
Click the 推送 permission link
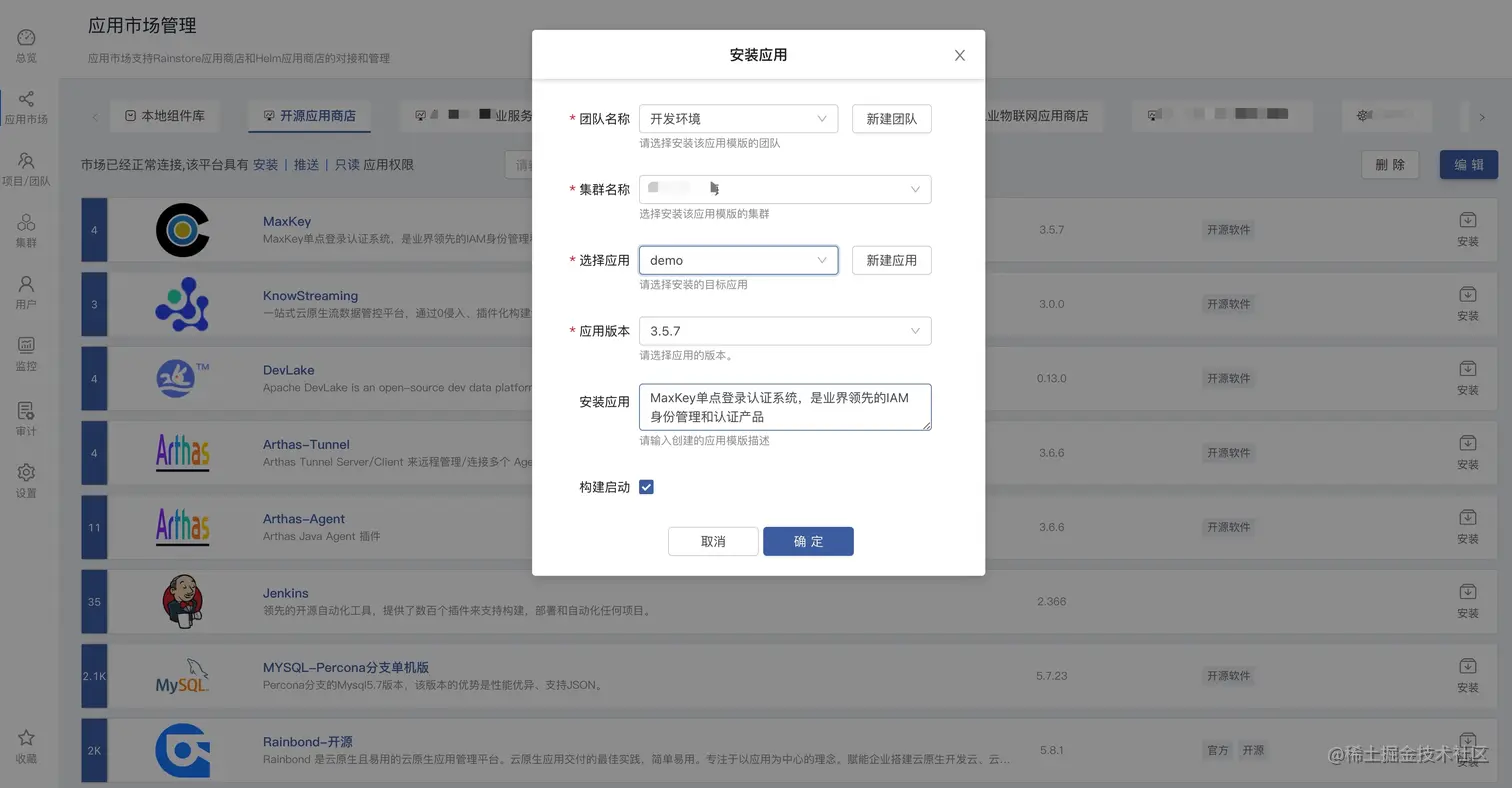tap(306, 165)
